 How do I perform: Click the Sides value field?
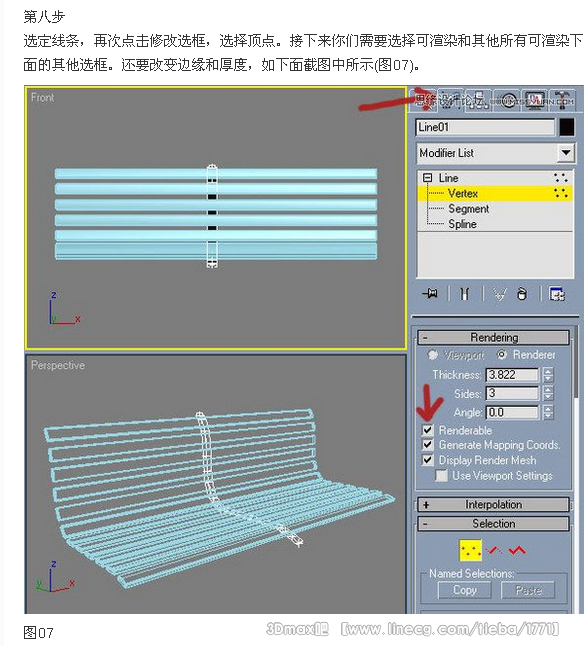(x=512, y=393)
